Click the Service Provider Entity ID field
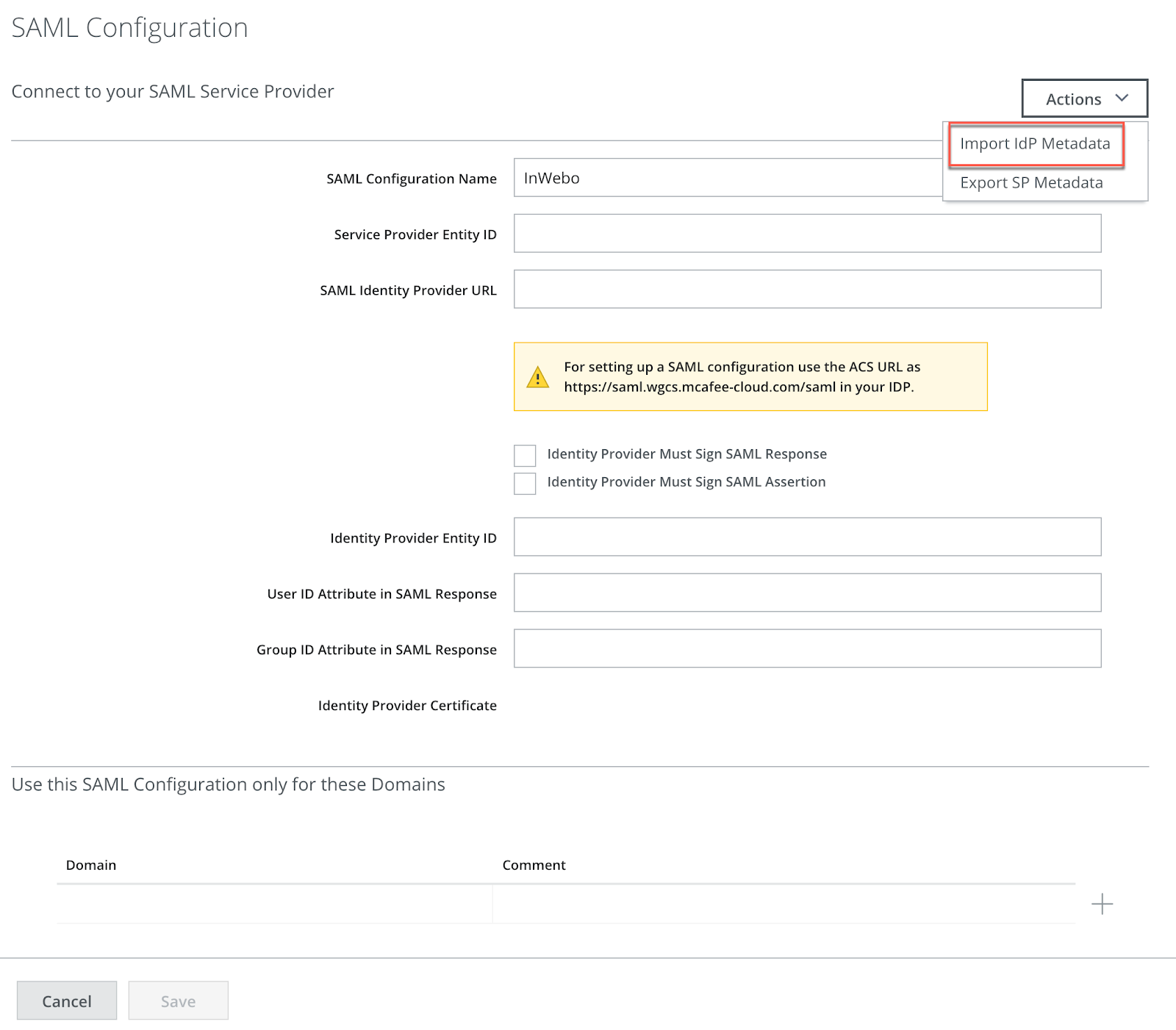 (806, 234)
